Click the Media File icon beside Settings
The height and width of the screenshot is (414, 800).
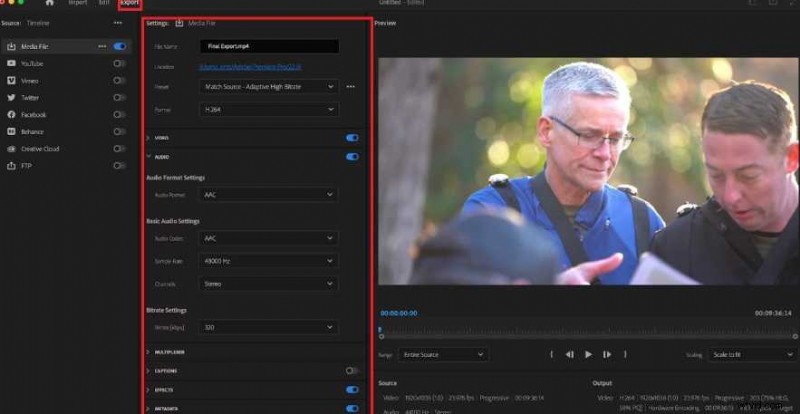point(179,23)
